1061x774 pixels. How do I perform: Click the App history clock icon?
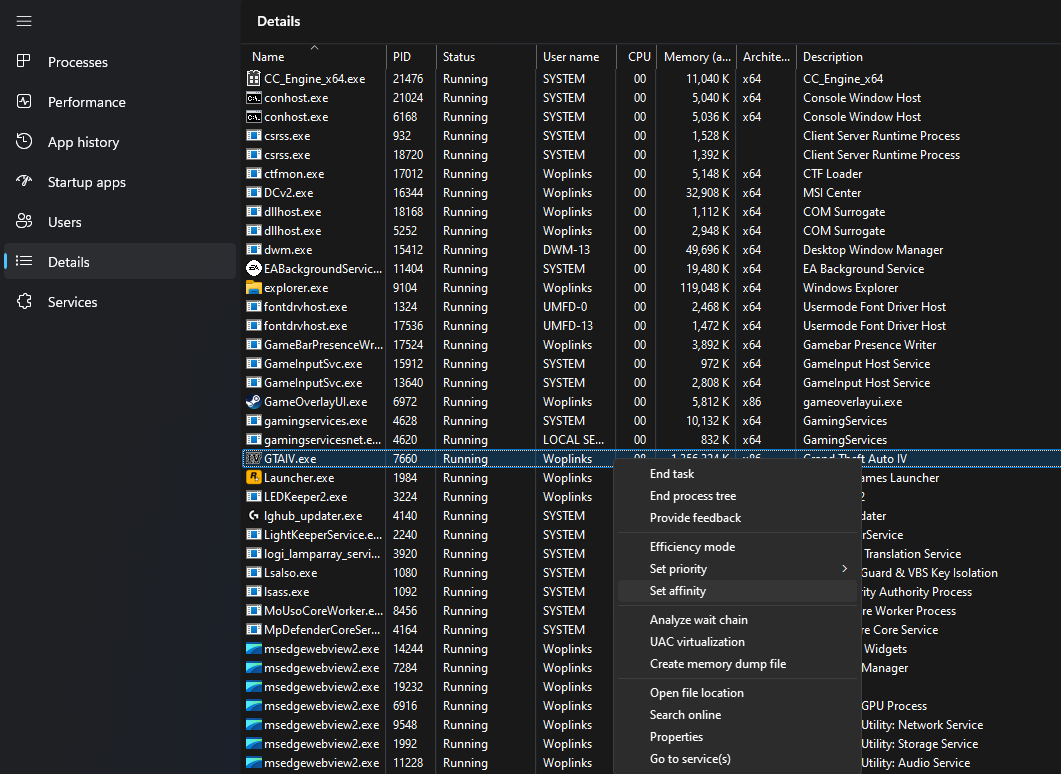pos(24,141)
